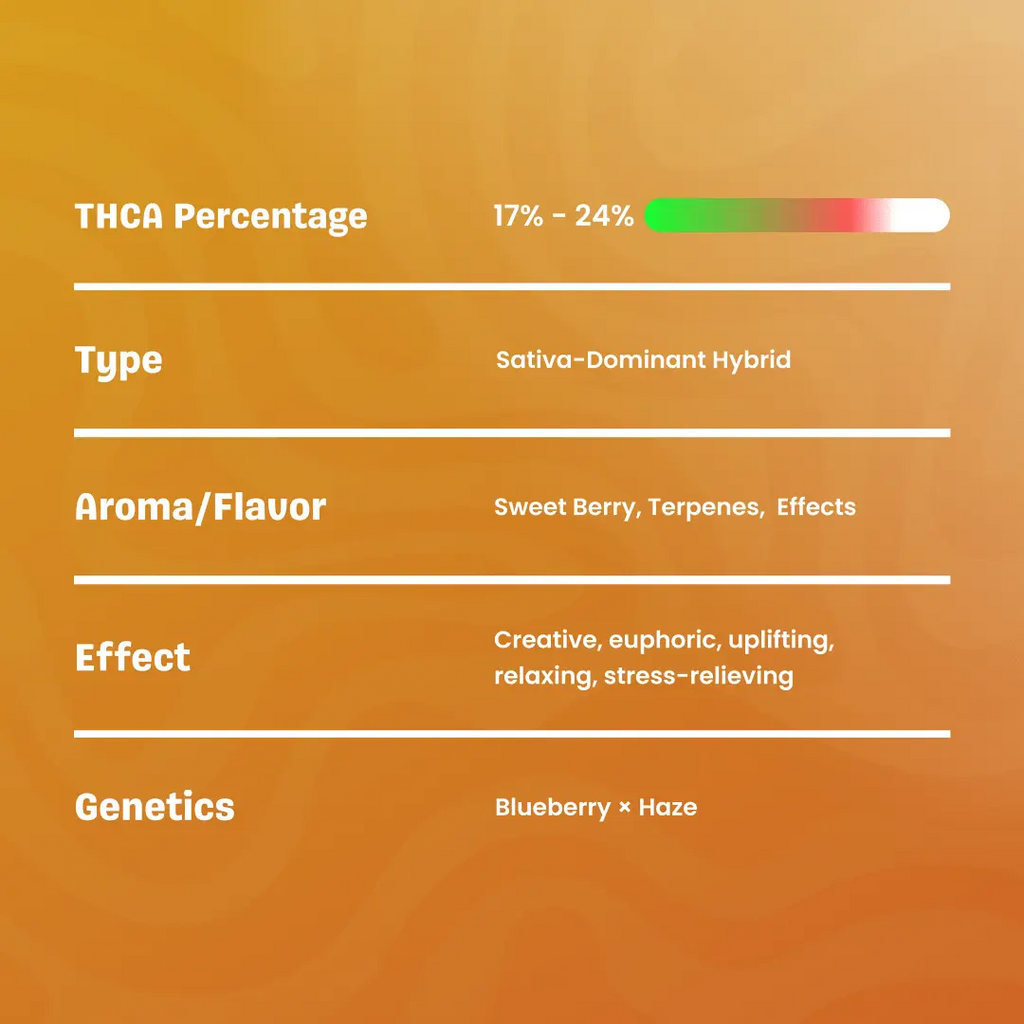Click the × symbol between Blueberry and Haze
Image resolution: width=1024 pixels, height=1024 pixels.
pos(625,808)
